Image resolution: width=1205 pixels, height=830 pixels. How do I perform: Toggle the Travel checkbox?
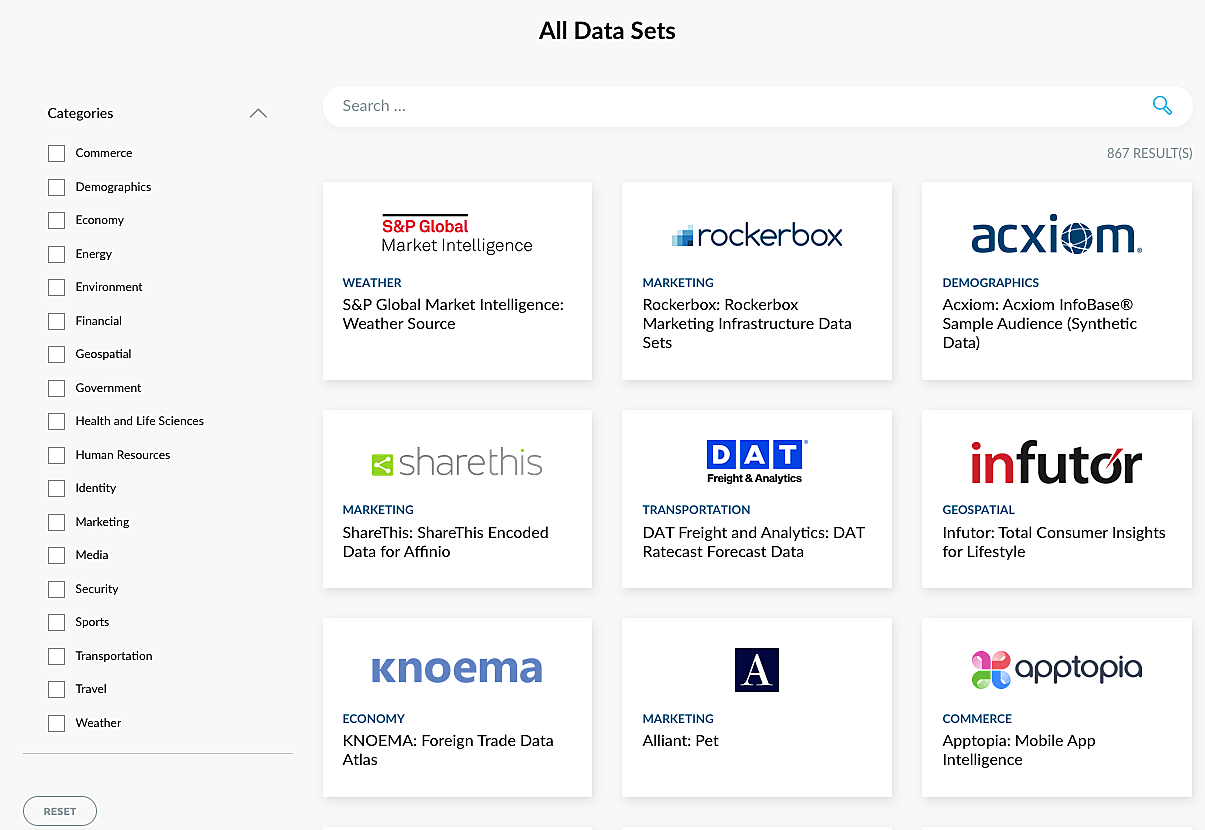point(56,689)
